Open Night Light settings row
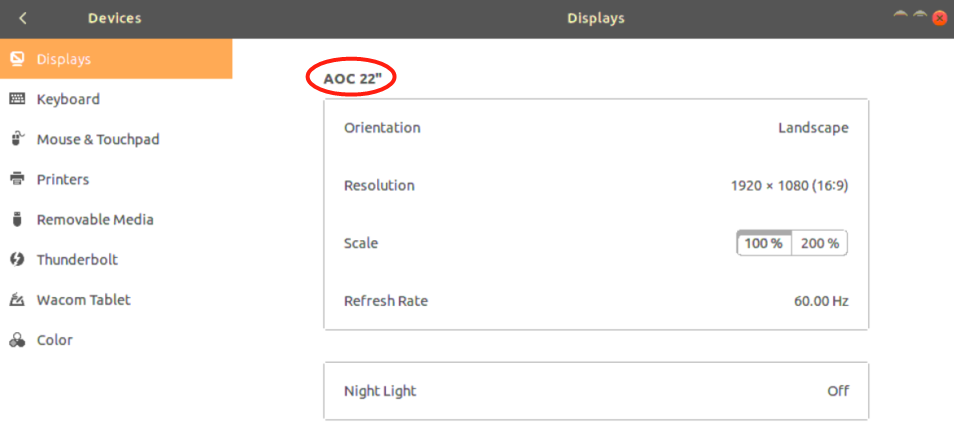 point(596,391)
